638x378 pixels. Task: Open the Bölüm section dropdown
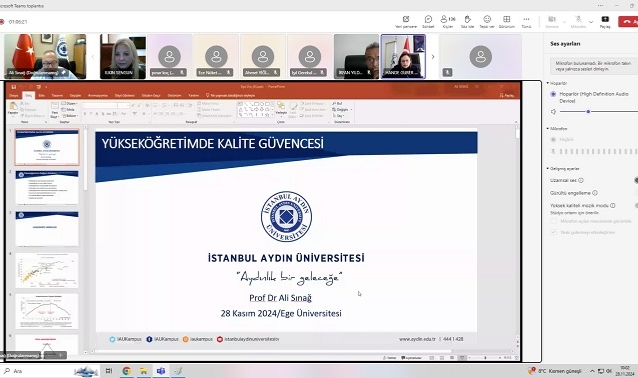(x=69, y=116)
